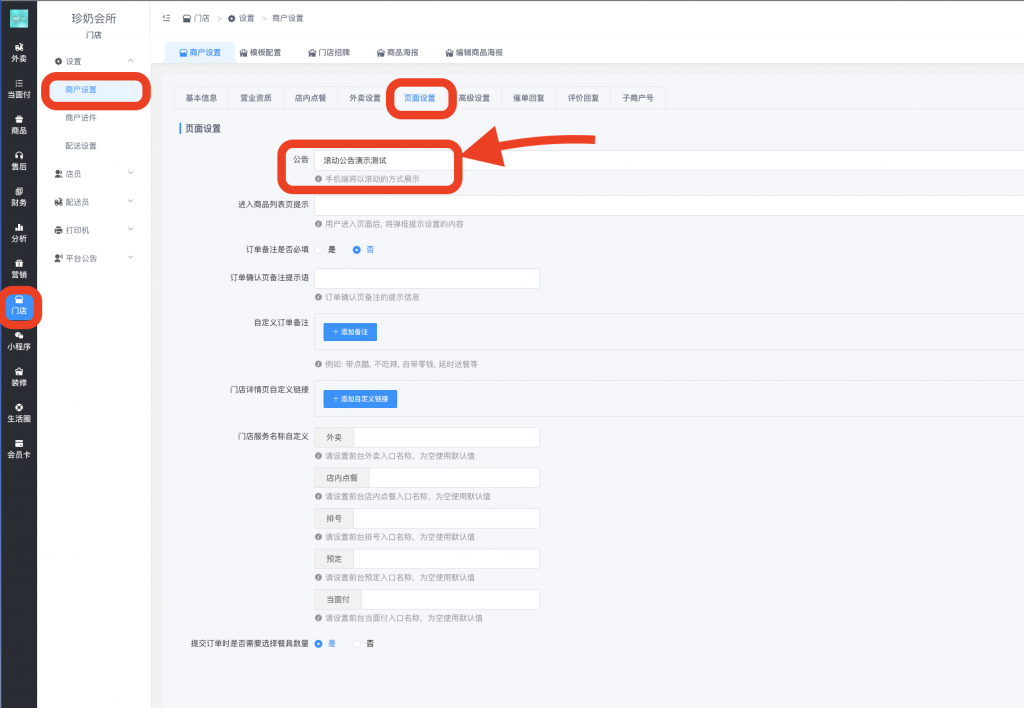
Task: Click the 添加备注 button
Action: coord(349,331)
